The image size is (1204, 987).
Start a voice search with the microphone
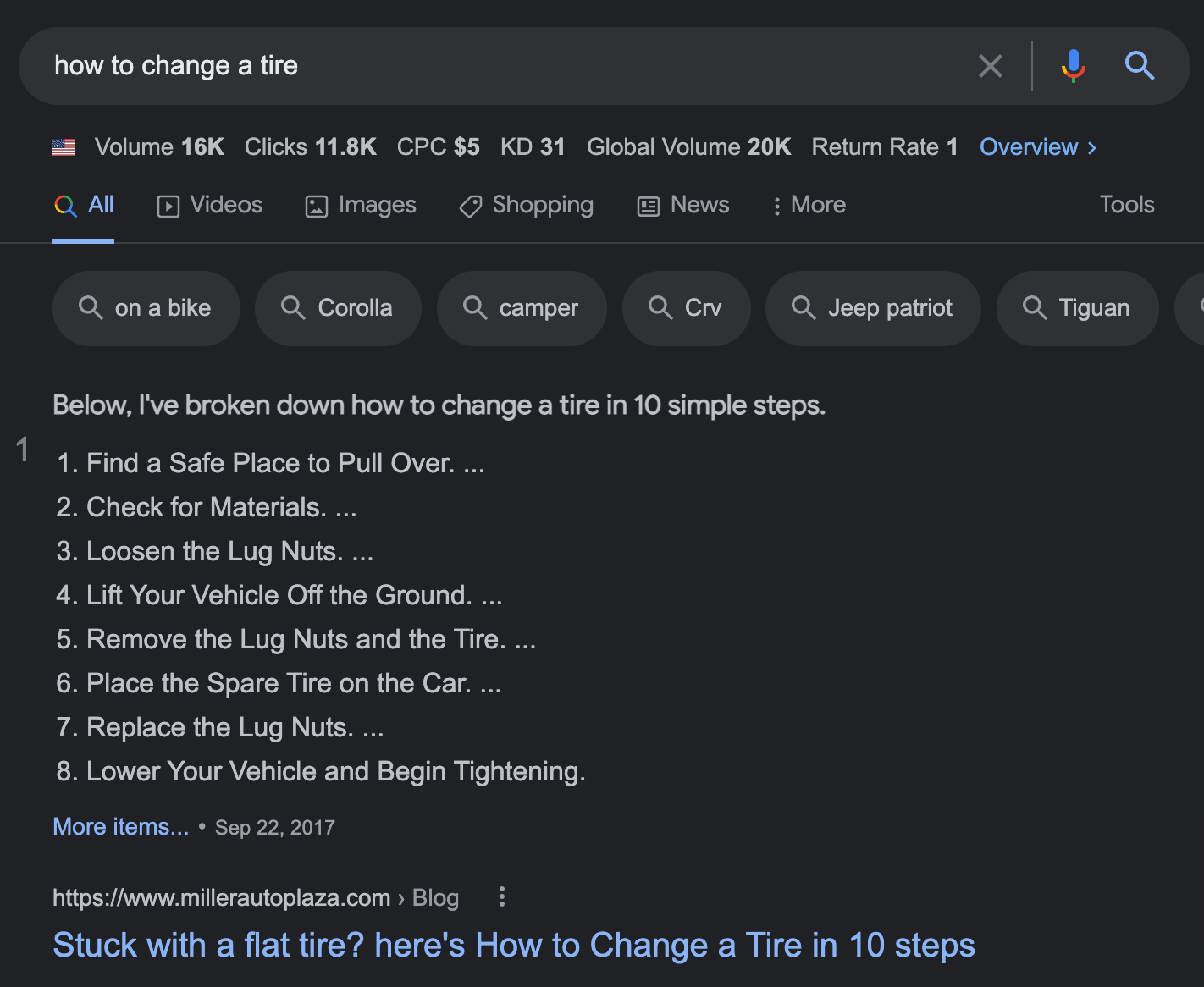pos(1073,65)
